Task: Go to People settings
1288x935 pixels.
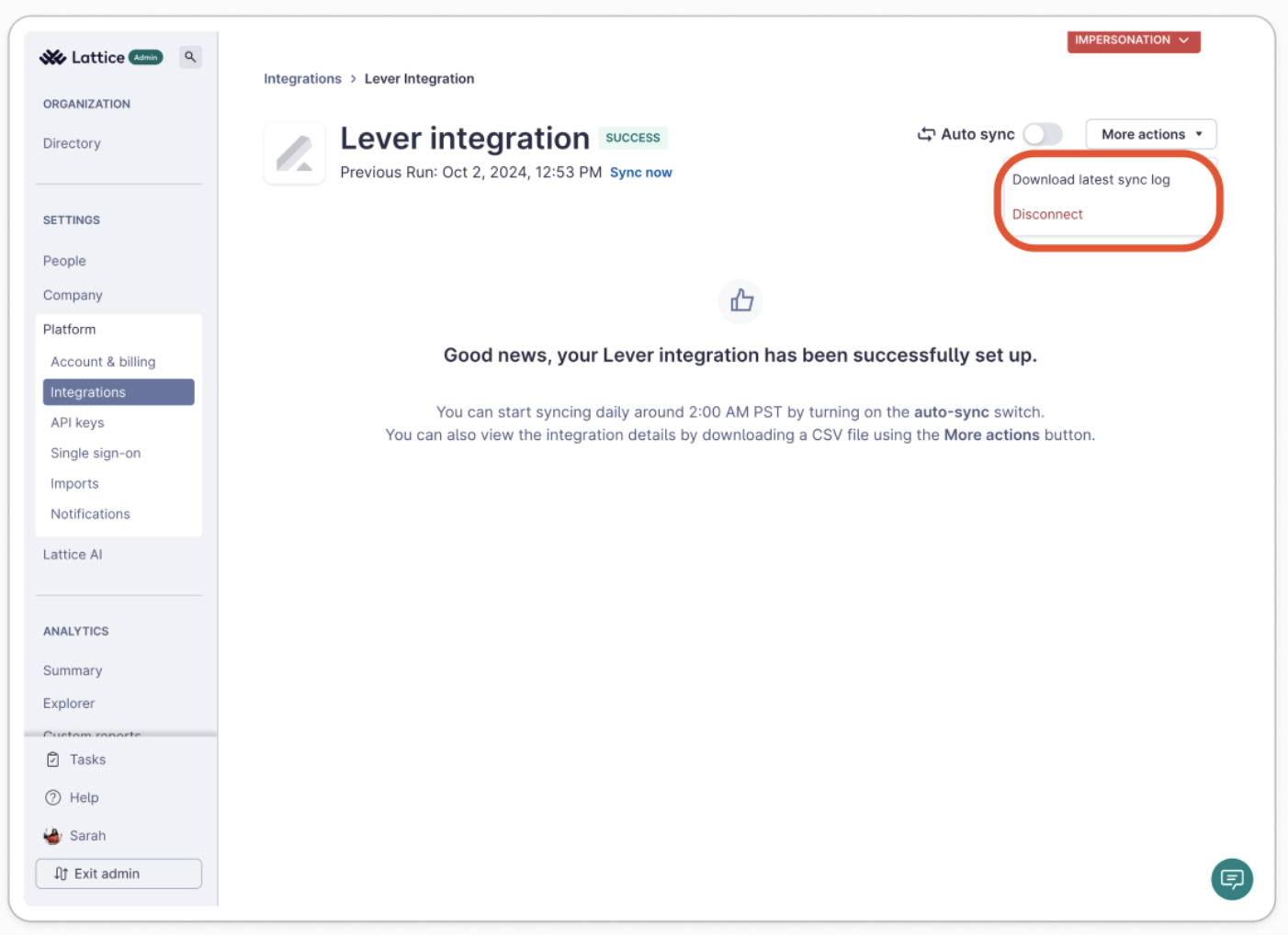Action: pos(64,261)
